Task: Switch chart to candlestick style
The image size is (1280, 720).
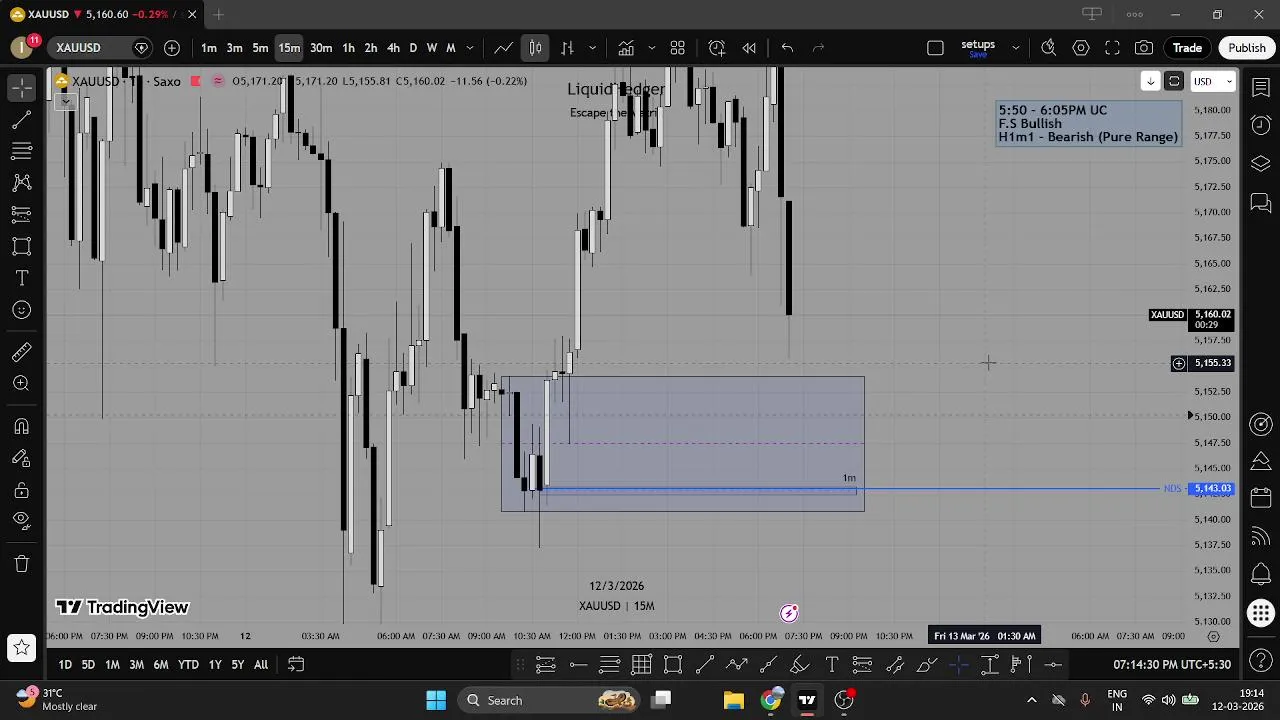Action: pyautogui.click(x=536, y=48)
